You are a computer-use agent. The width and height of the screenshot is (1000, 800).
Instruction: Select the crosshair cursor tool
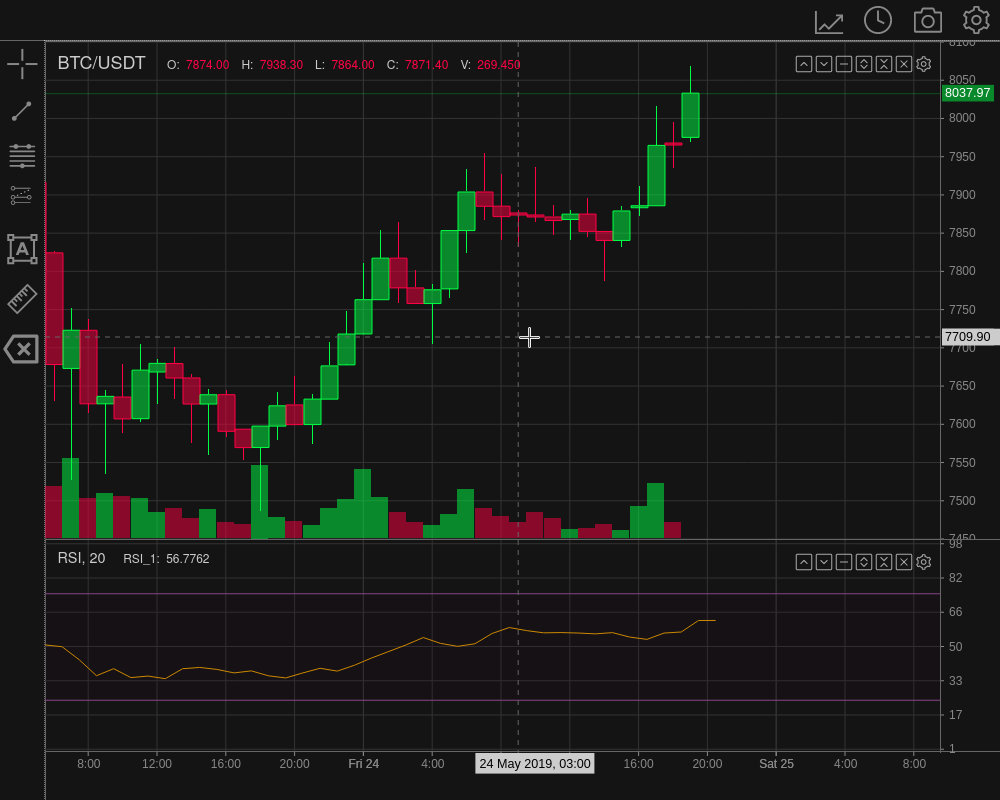pyautogui.click(x=22, y=64)
